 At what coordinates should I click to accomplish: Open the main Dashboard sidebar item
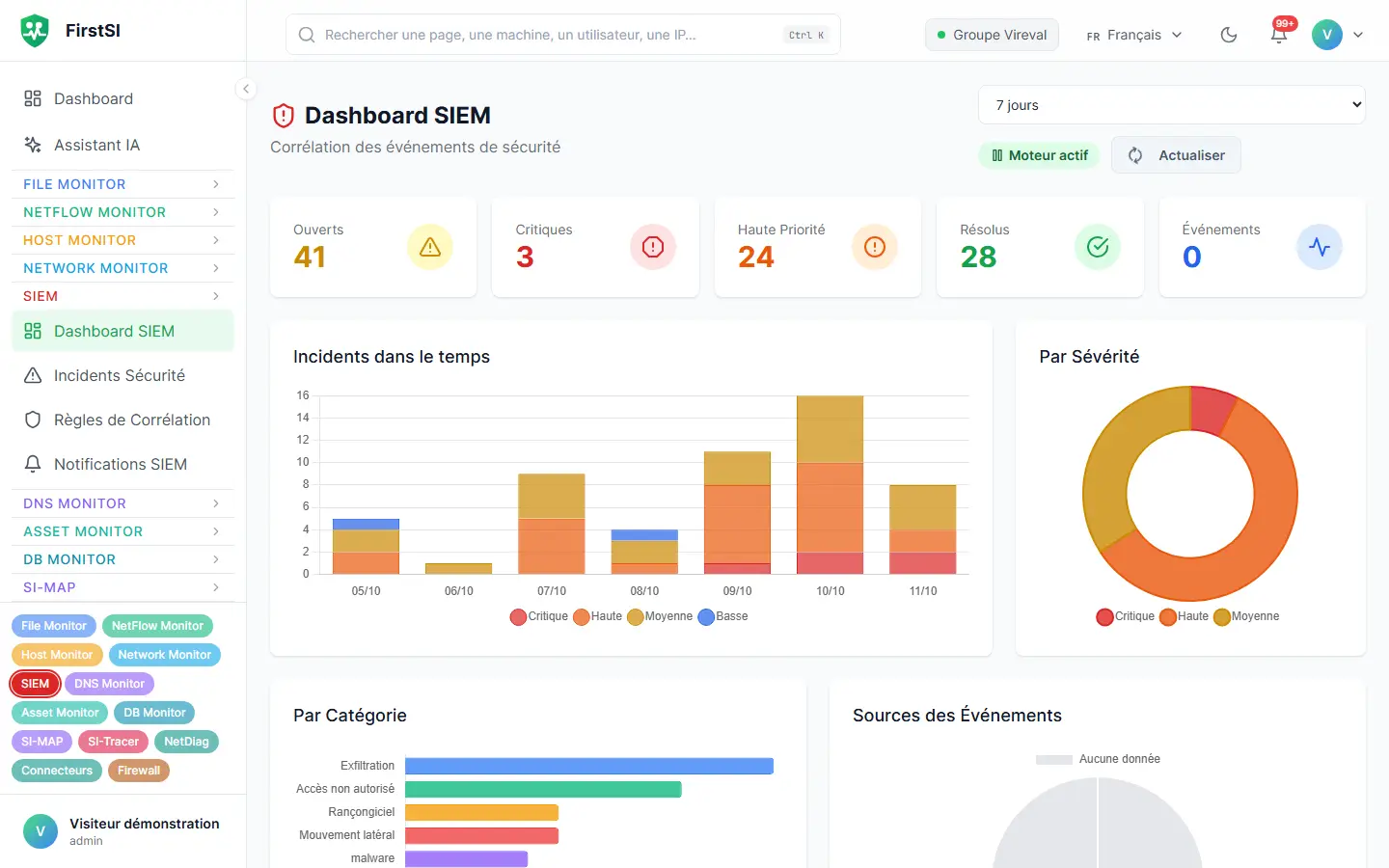pos(123,98)
